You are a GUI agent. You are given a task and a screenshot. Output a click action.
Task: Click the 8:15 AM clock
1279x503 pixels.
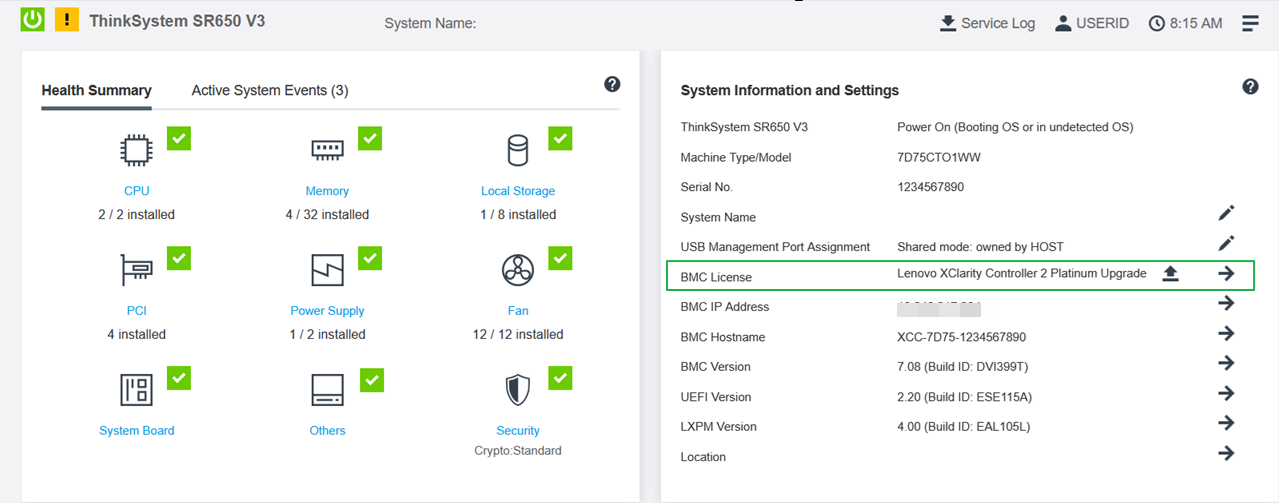pyautogui.click(x=1185, y=23)
